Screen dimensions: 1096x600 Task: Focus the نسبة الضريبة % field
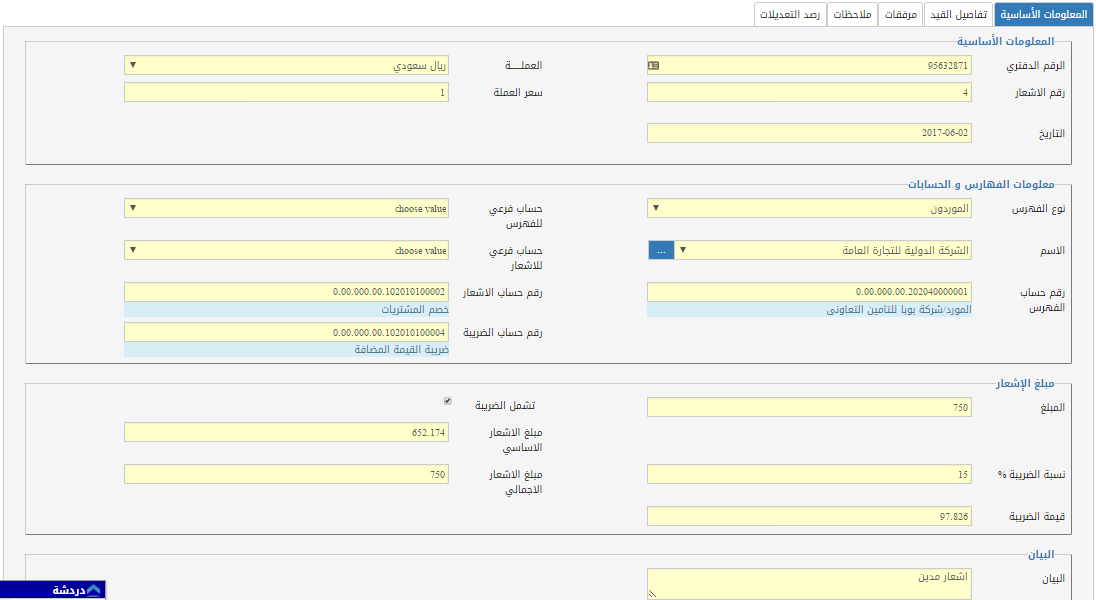tap(808, 474)
